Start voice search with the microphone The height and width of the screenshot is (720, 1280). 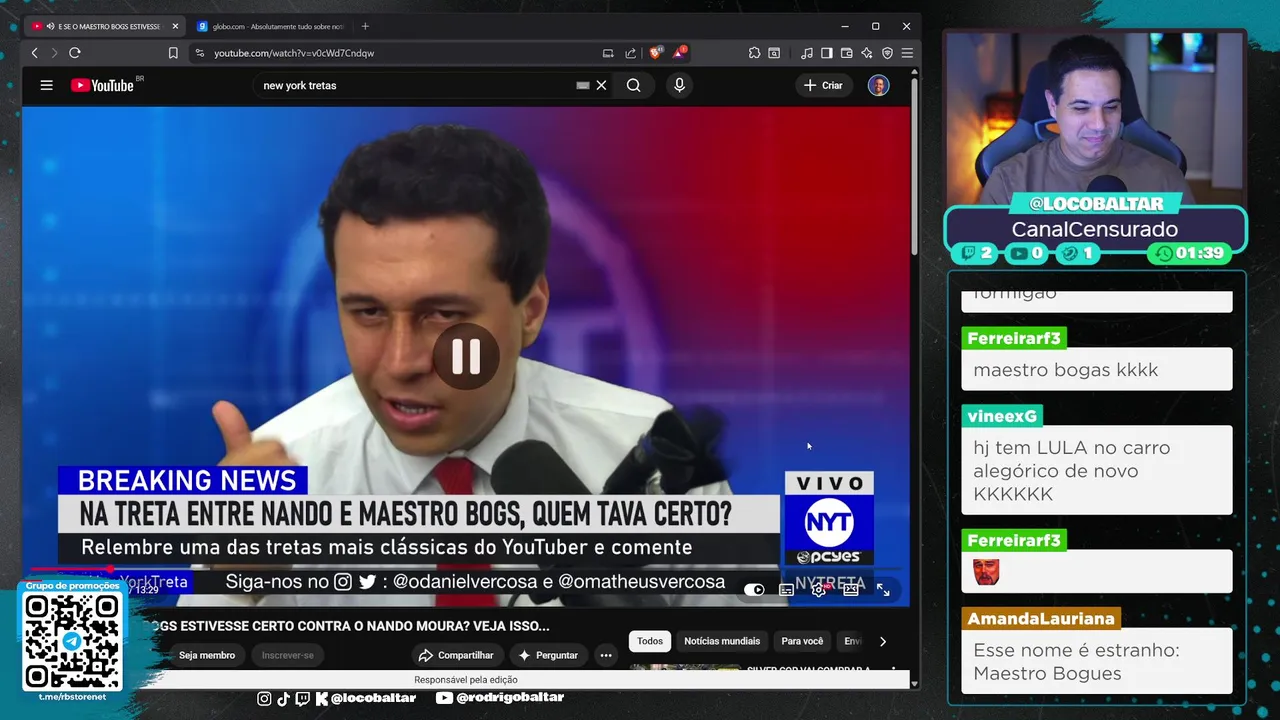[680, 85]
